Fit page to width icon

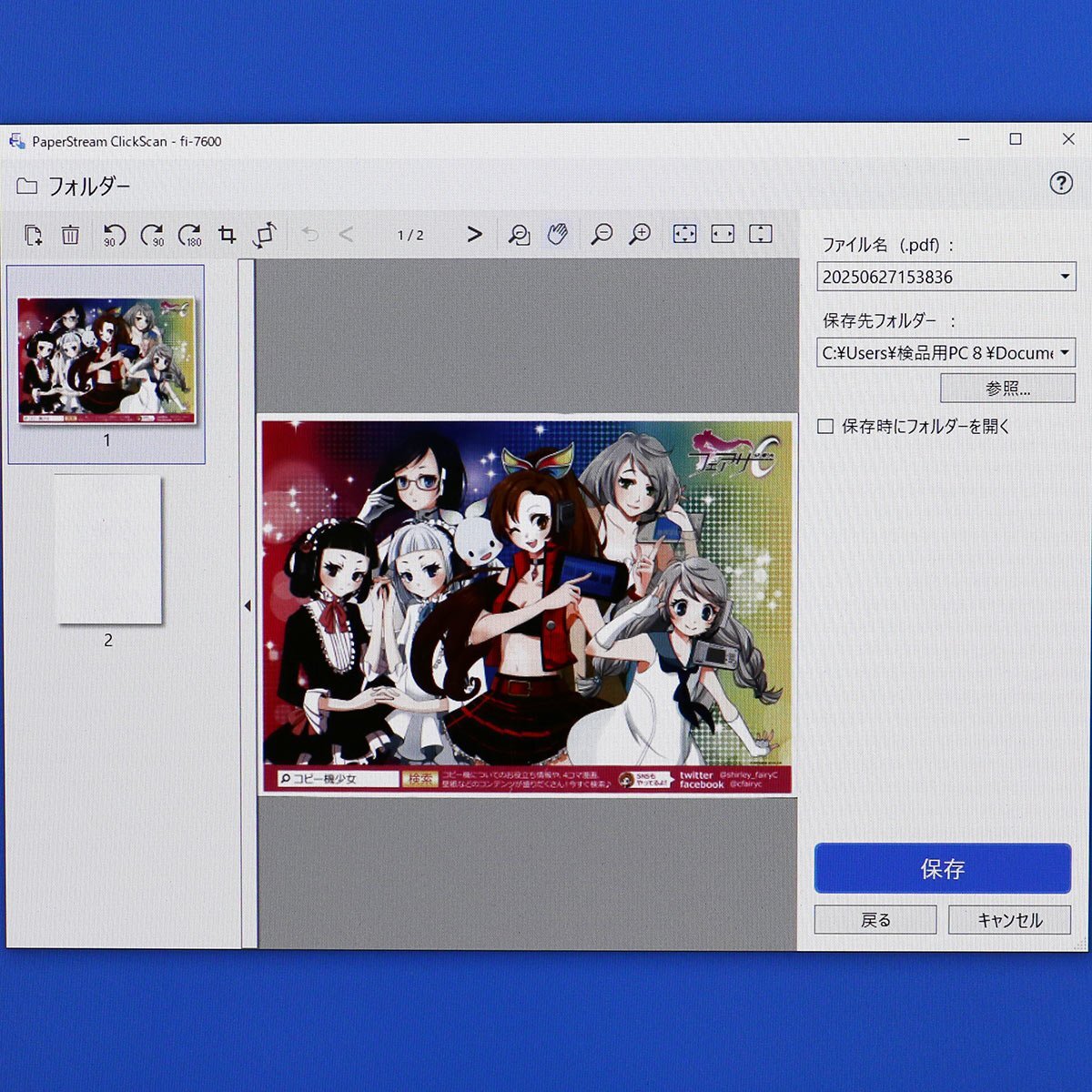point(723,235)
